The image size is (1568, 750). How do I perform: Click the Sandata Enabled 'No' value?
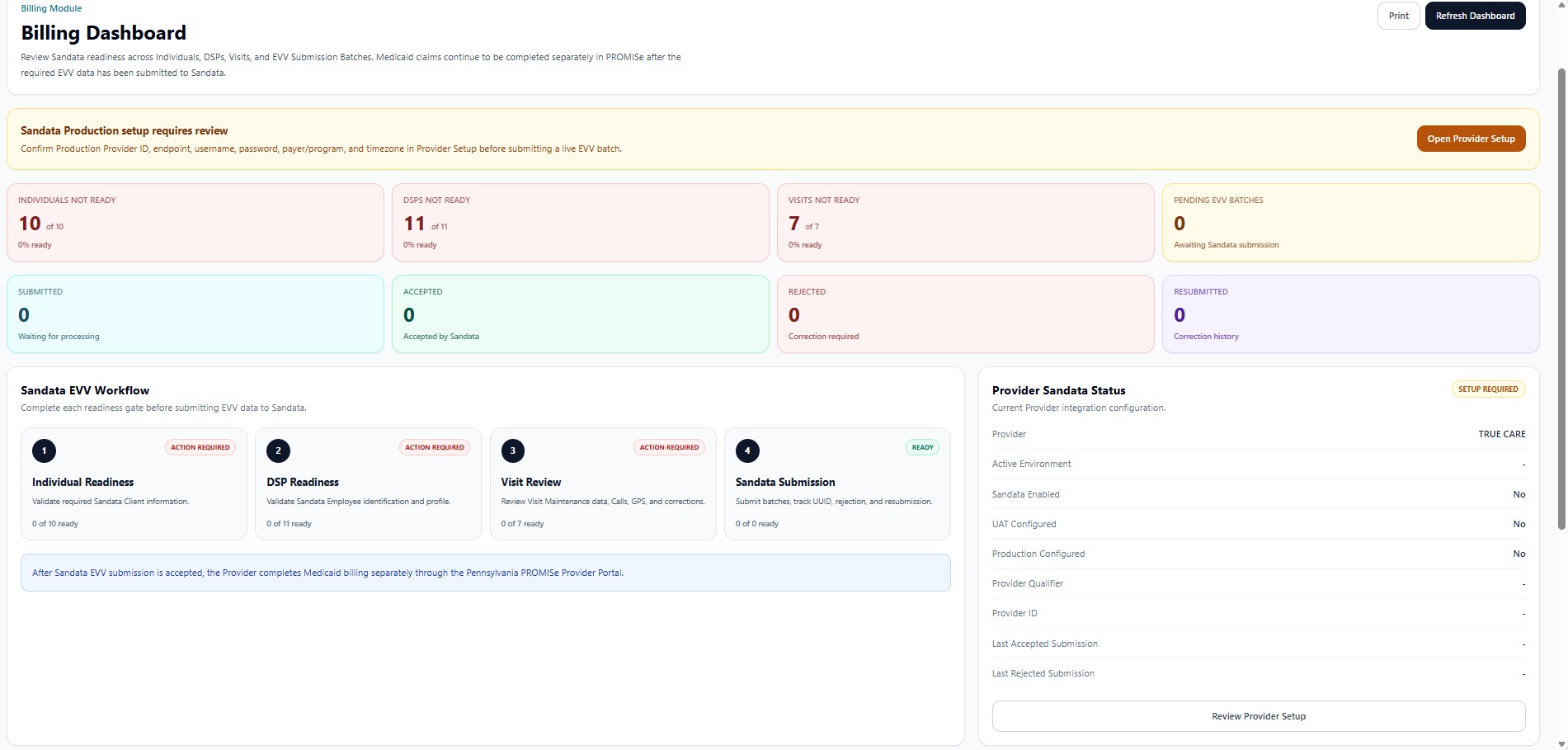[1519, 494]
